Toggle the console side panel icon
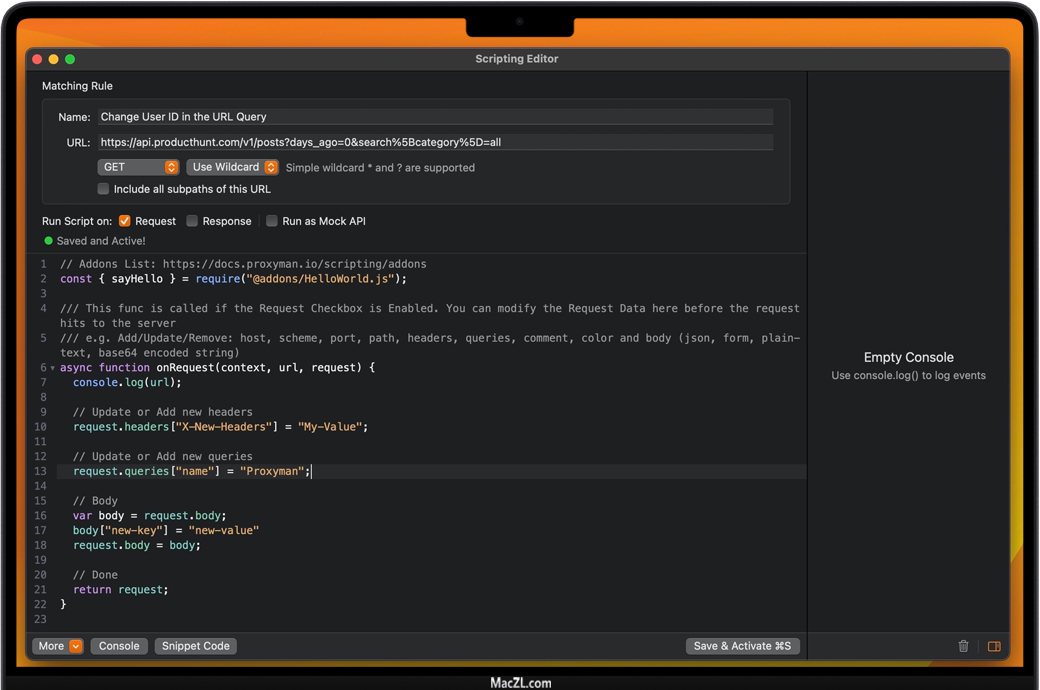The image size is (1040, 690). (x=994, y=646)
